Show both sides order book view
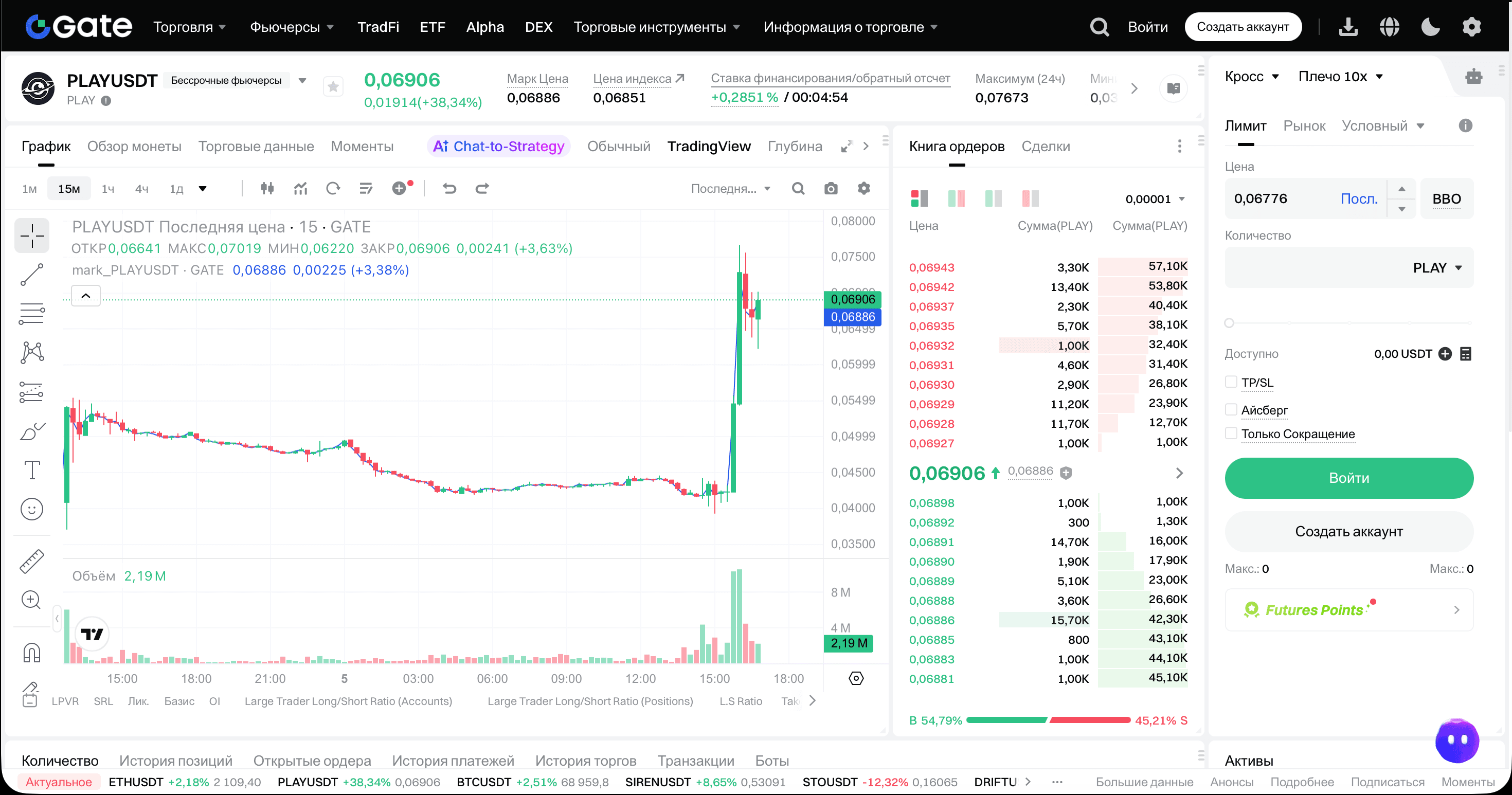 (919, 198)
